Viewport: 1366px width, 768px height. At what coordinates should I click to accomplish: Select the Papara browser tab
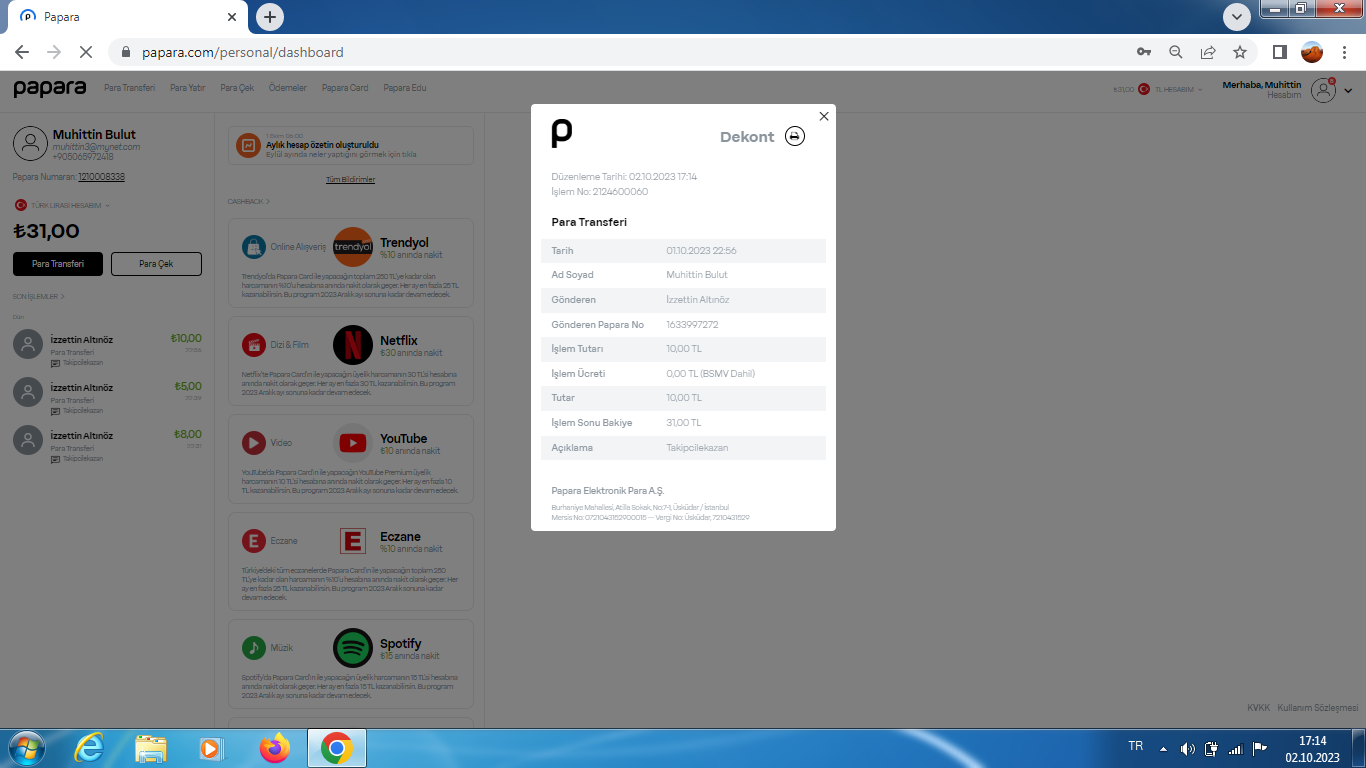tap(128, 17)
